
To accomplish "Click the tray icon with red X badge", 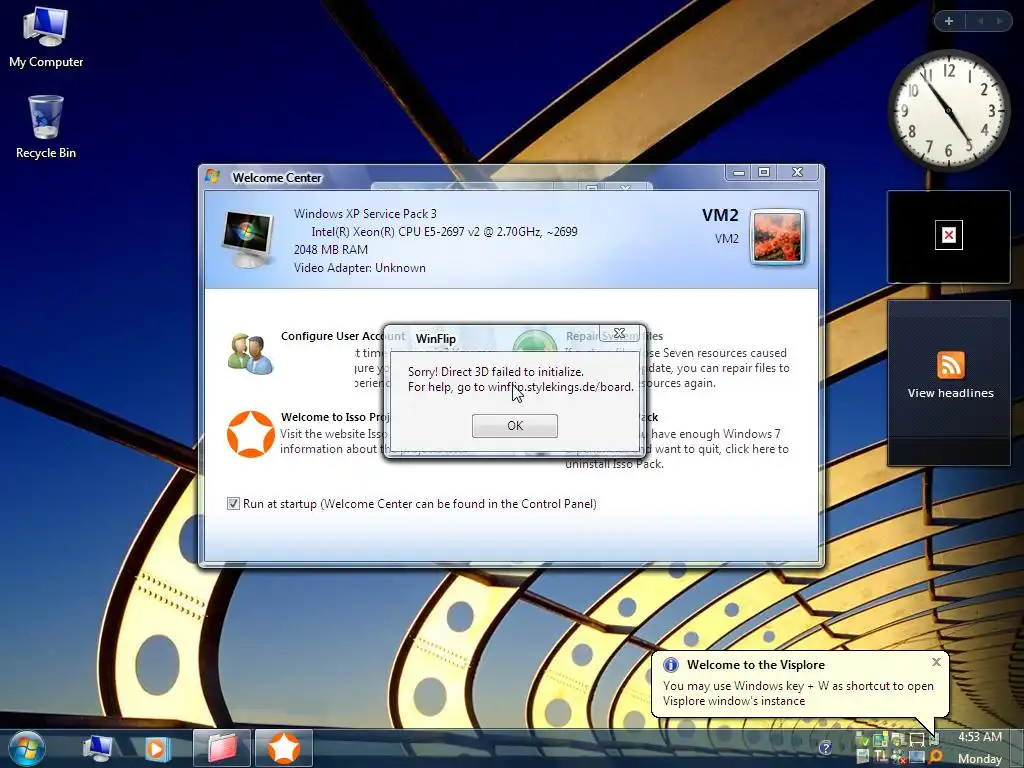I will (x=899, y=758).
